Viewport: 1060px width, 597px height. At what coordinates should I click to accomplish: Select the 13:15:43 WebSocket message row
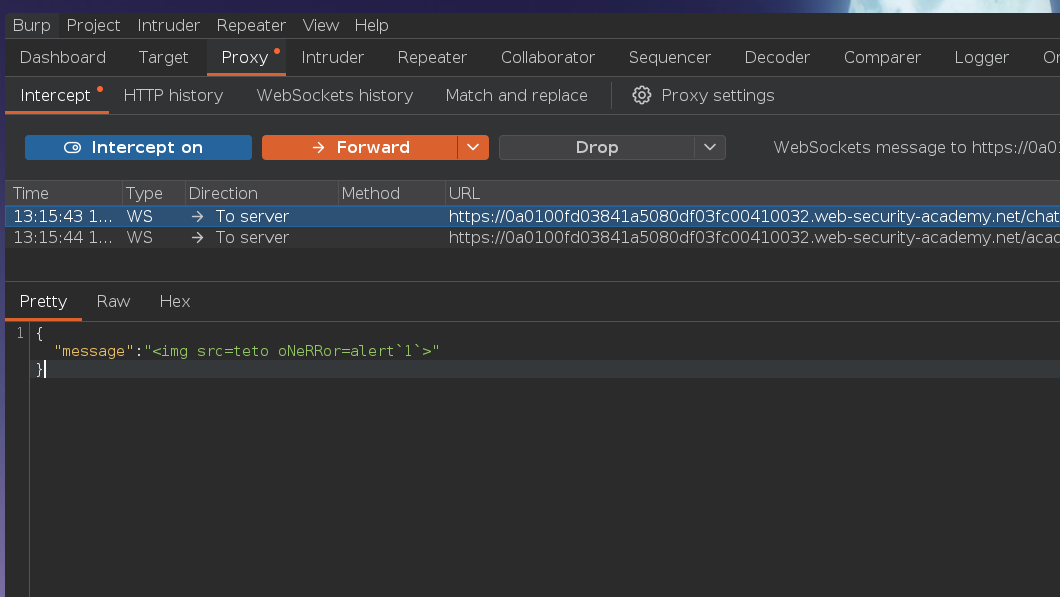pos(533,216)
